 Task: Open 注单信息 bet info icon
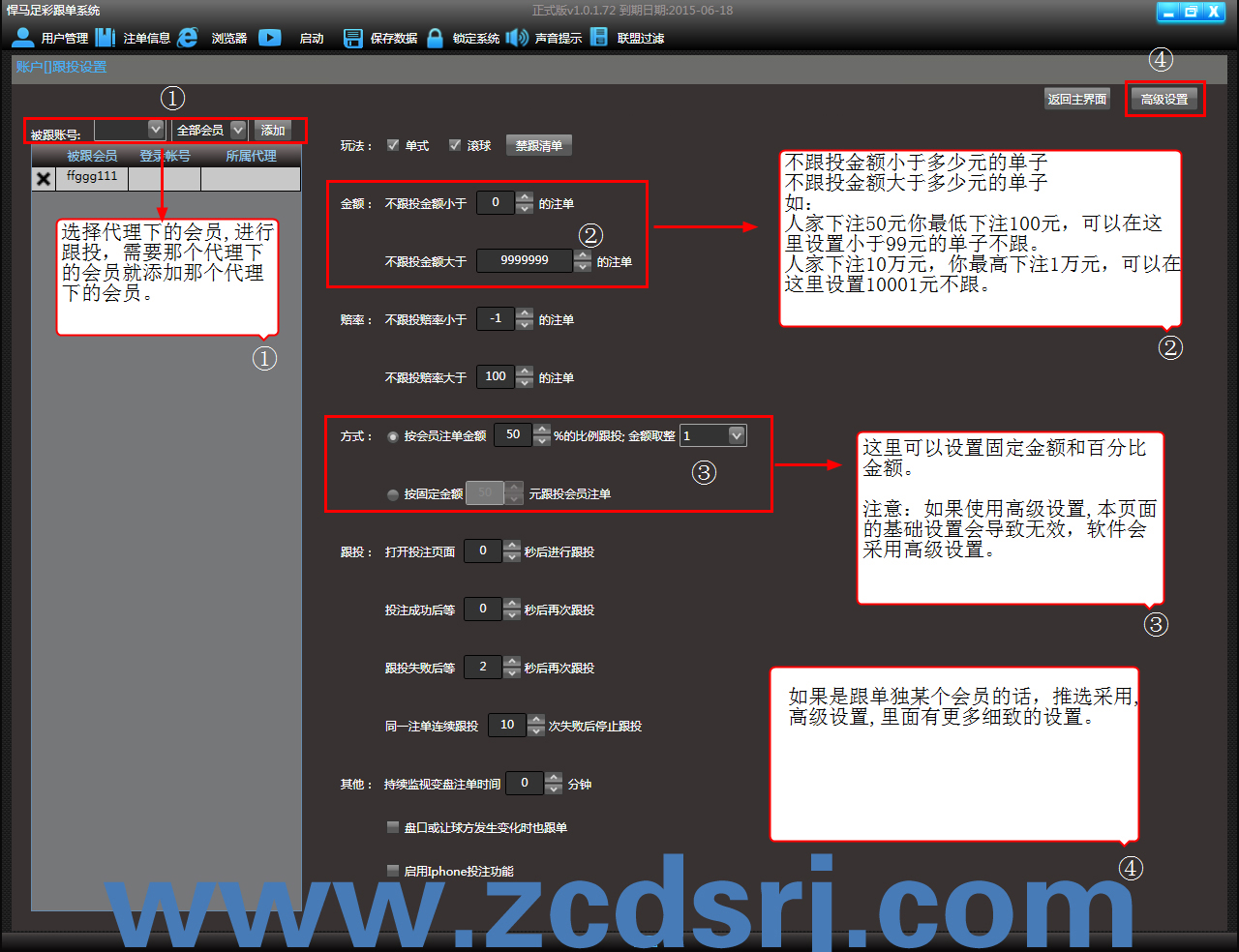pos(106,38)
